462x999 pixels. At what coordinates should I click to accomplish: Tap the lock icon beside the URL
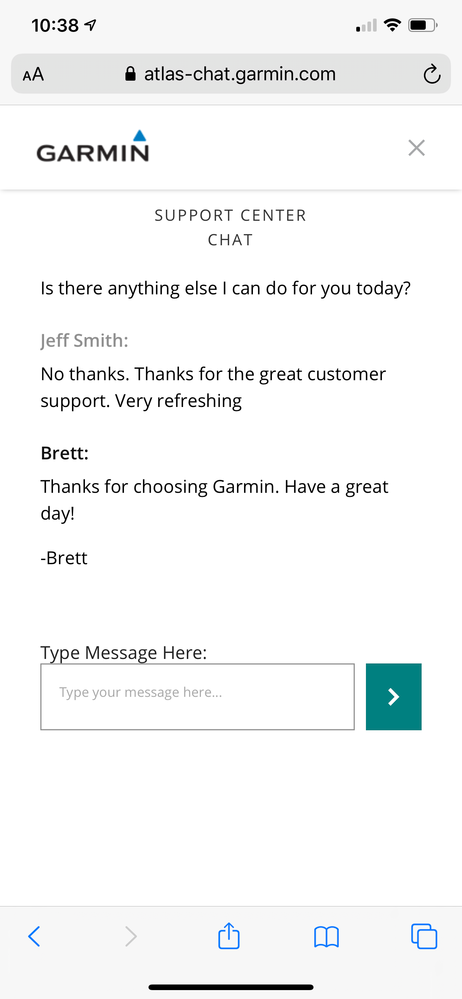[131, 75]
